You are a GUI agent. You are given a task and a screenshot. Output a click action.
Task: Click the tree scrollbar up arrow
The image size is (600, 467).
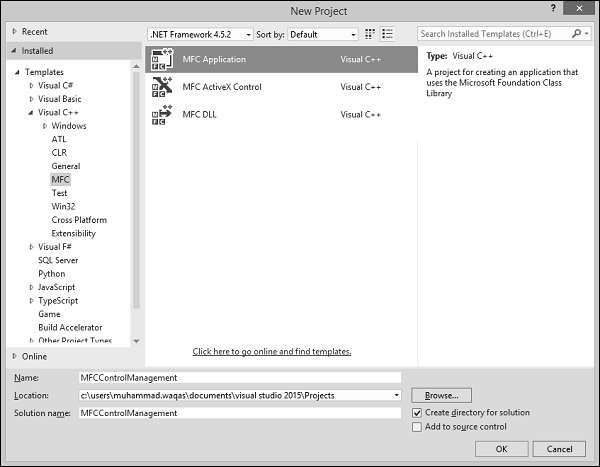click(x=136, y=67)
